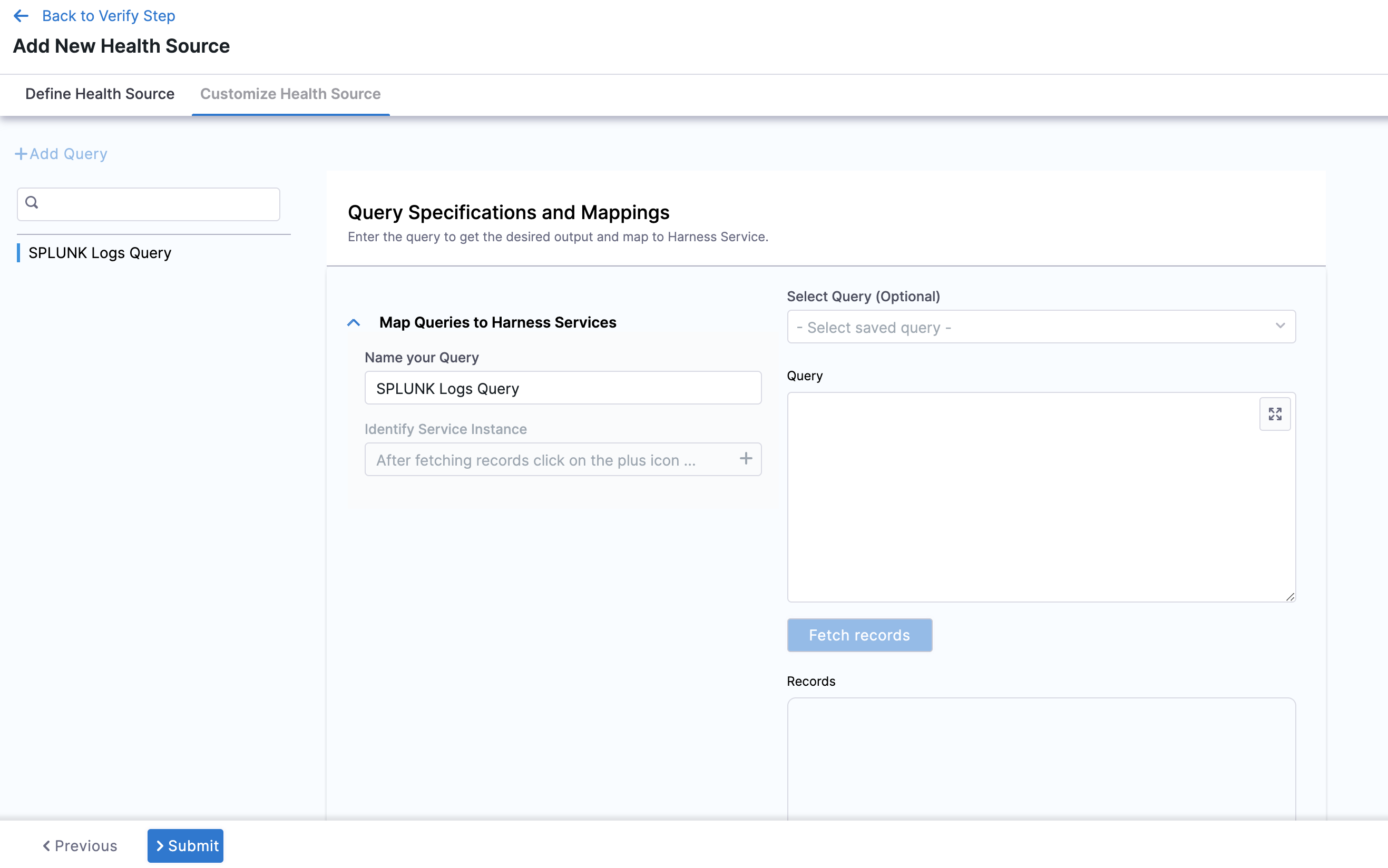Click the Fetch records button
The height and width of the screenshot is (868, 1388).
[x=859, y=635]
